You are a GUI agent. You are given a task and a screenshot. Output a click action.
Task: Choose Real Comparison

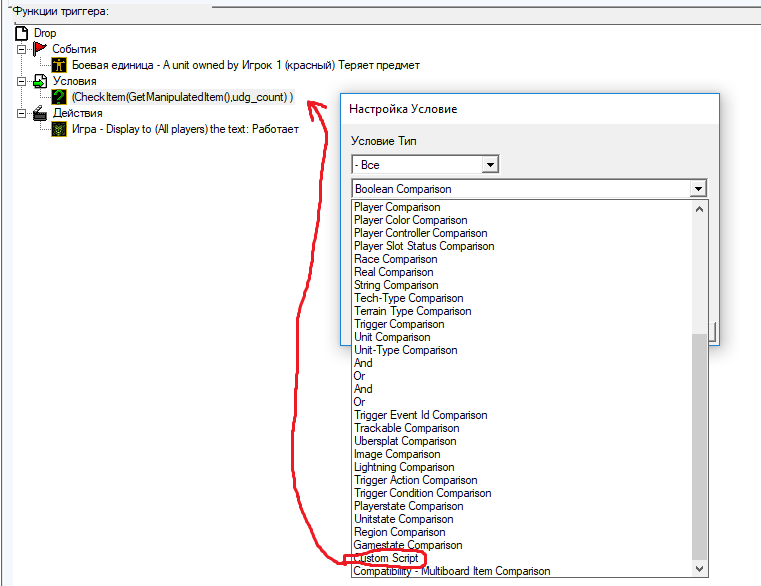(x=394, y=272)
